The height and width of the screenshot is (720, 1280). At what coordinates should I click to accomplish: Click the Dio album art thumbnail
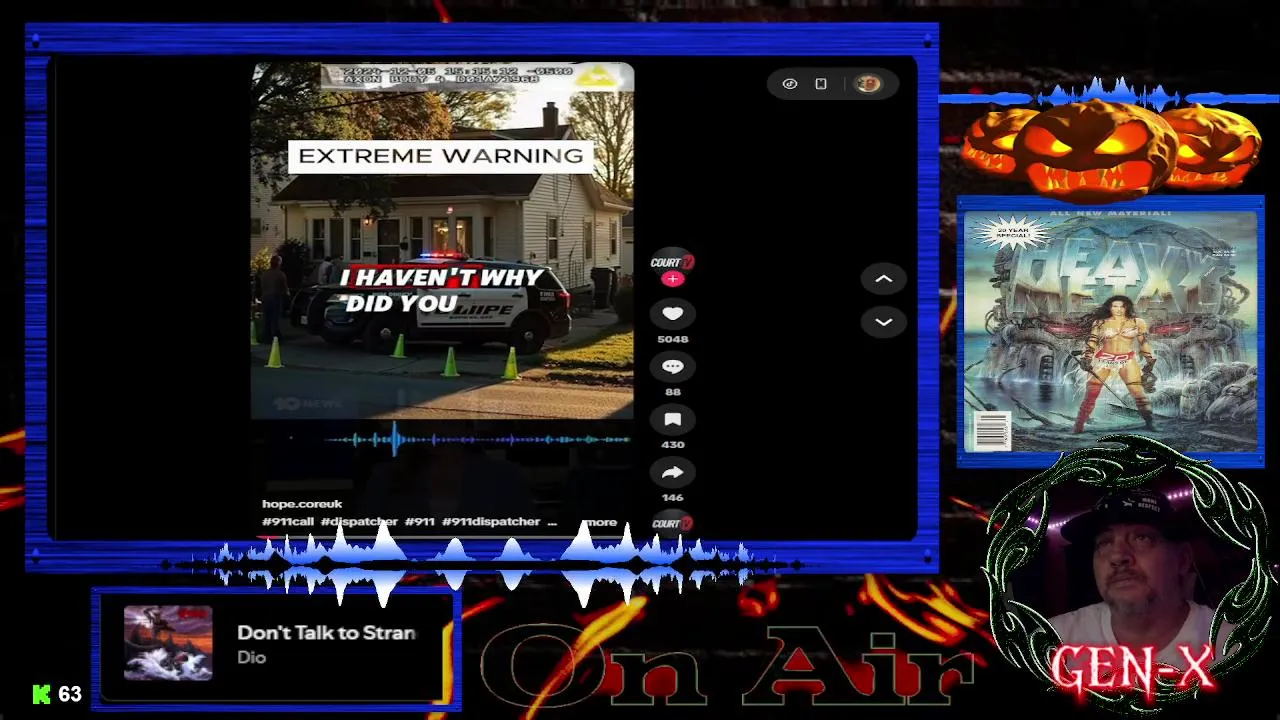pos(168,643)
